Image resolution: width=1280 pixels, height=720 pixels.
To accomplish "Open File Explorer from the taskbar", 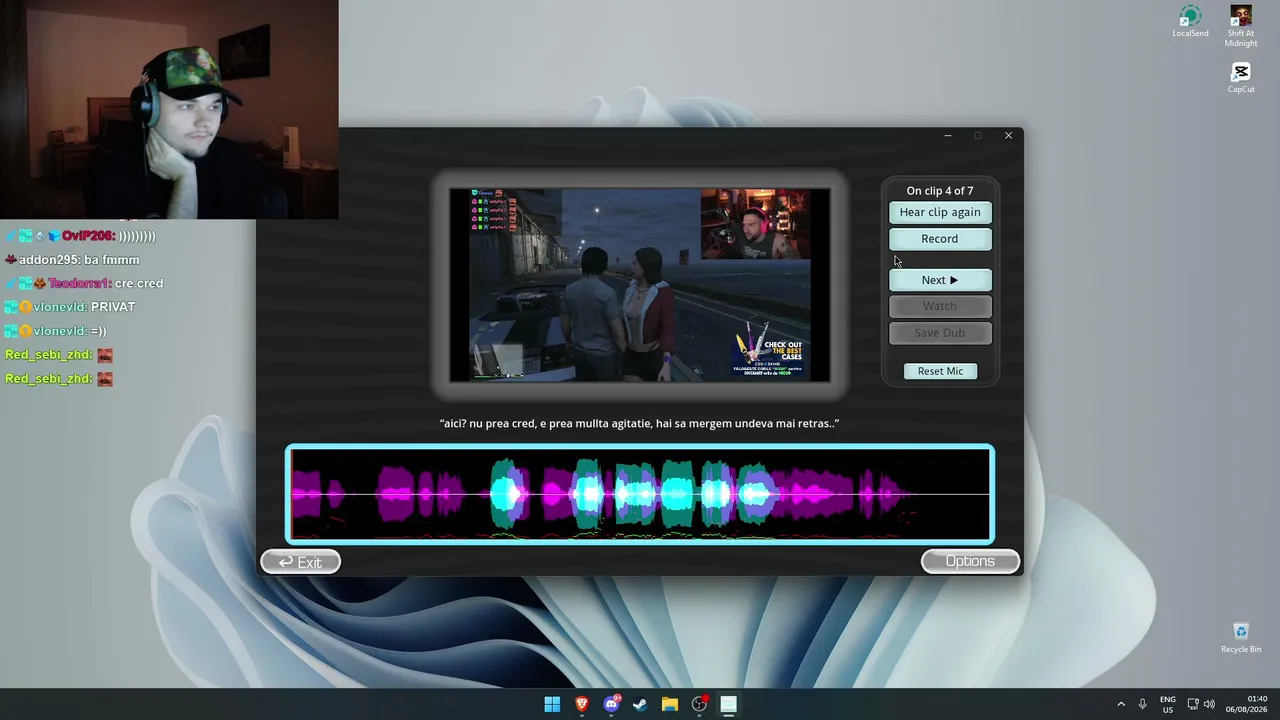I will (x=670, y=704).
